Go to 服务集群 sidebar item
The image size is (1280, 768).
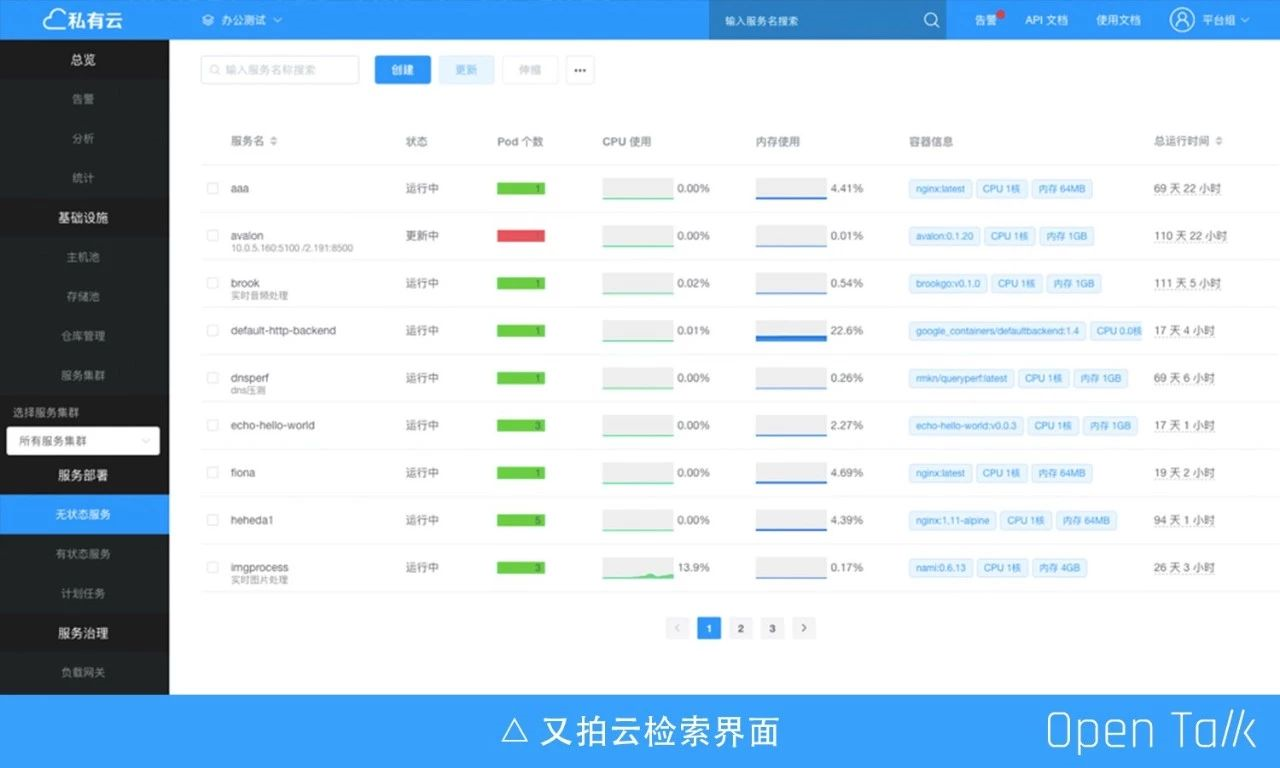tap(84, 376)
